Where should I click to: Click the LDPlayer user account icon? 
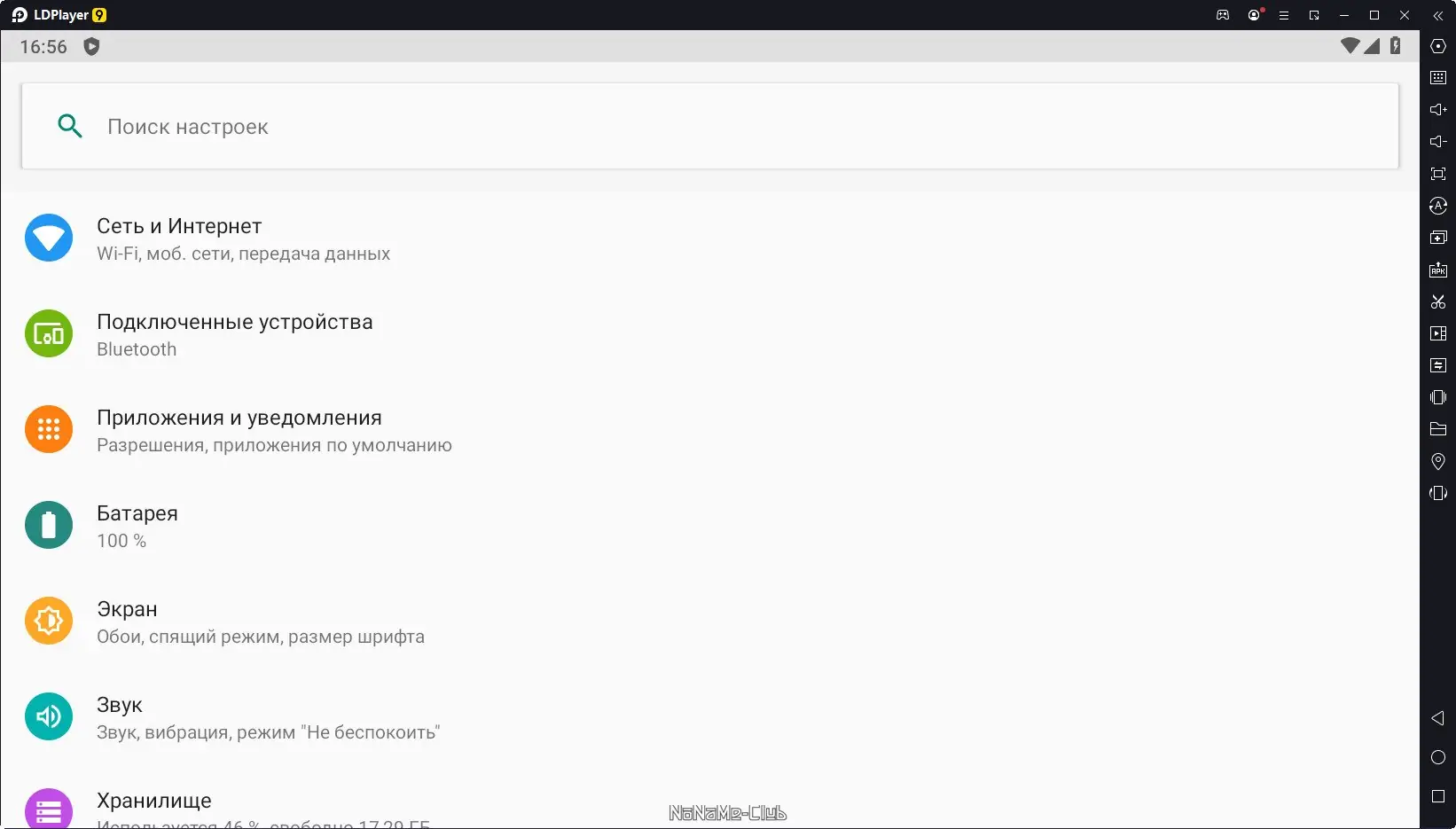pyautogui.click(x=1254, y=15)
